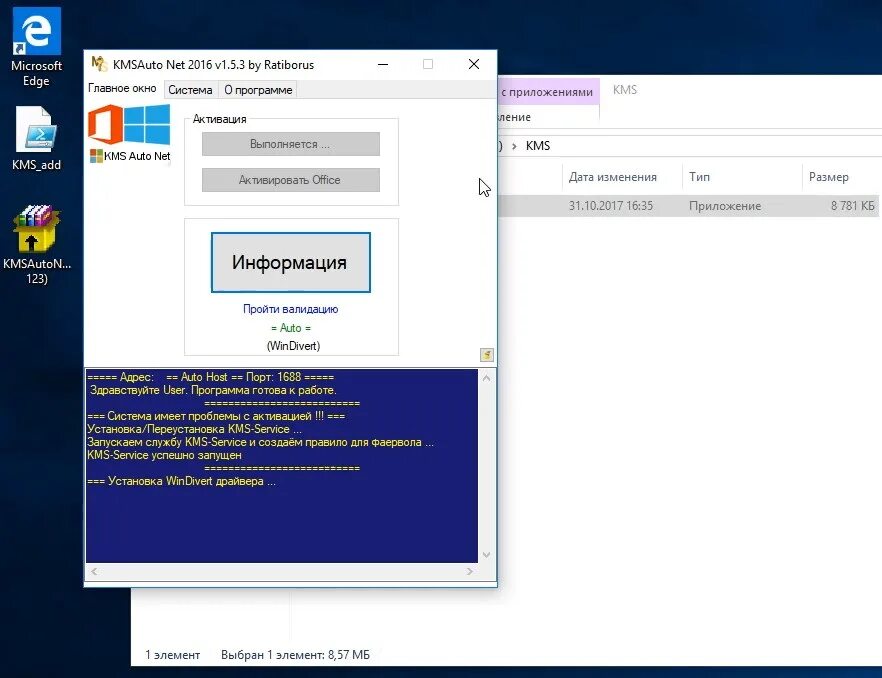
Task: Click the log line about KMS-Service успешно запущен
Action: [x=164, y=455]
